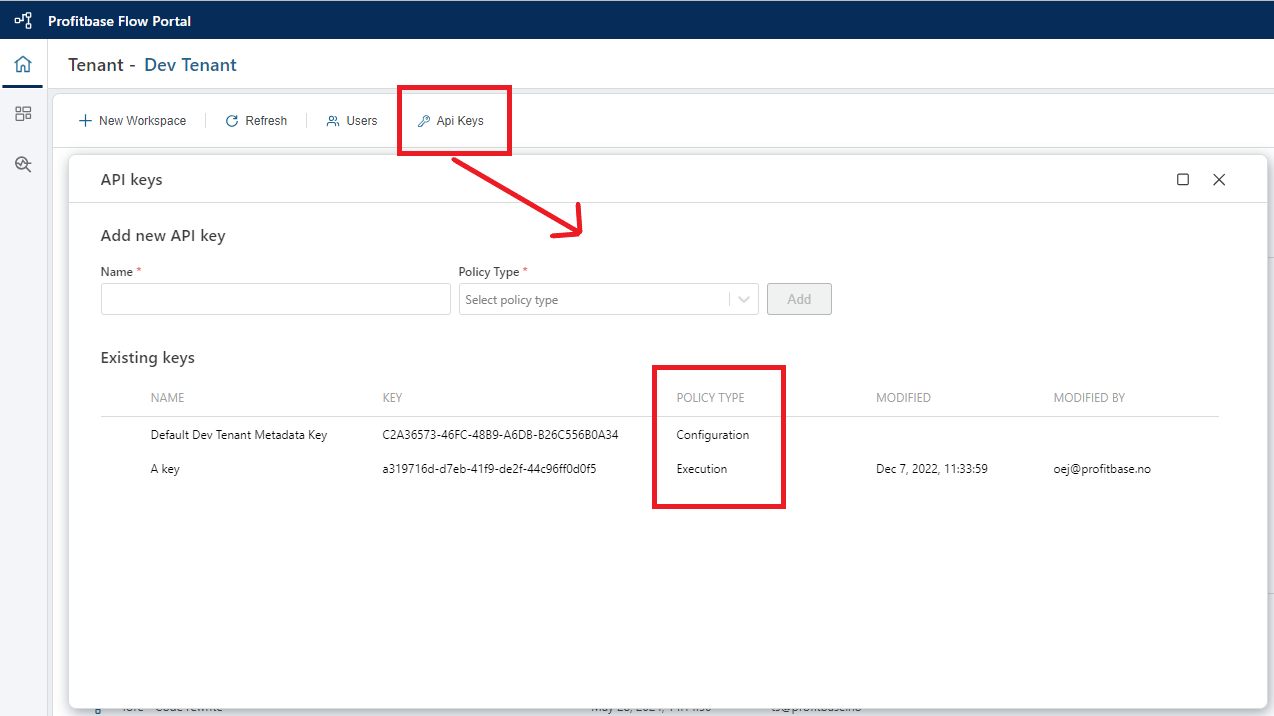Open the workspaces grid sidebar icon

(23, 114)
